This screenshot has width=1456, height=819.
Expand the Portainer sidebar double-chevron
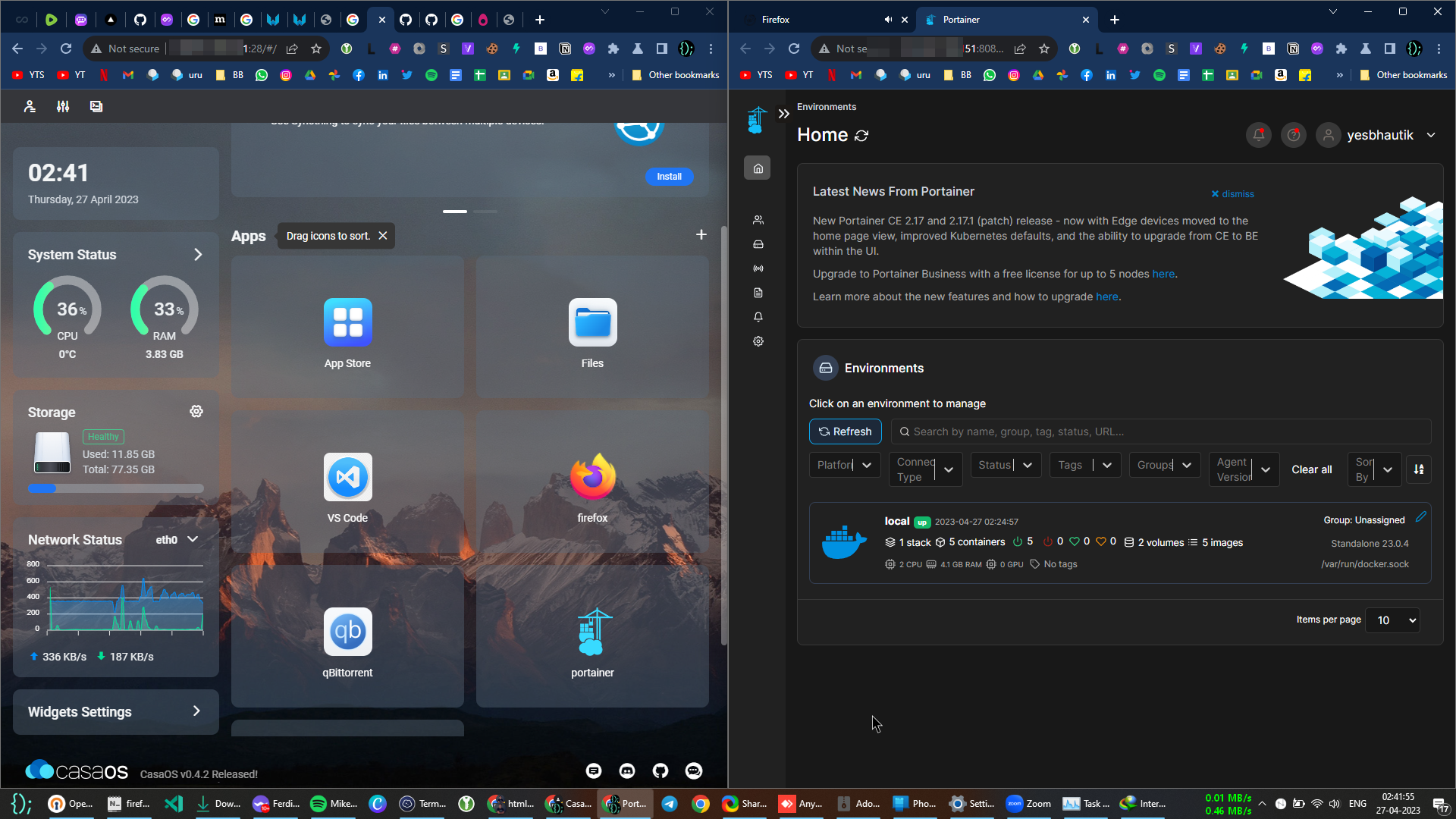[x=783, y=114]
